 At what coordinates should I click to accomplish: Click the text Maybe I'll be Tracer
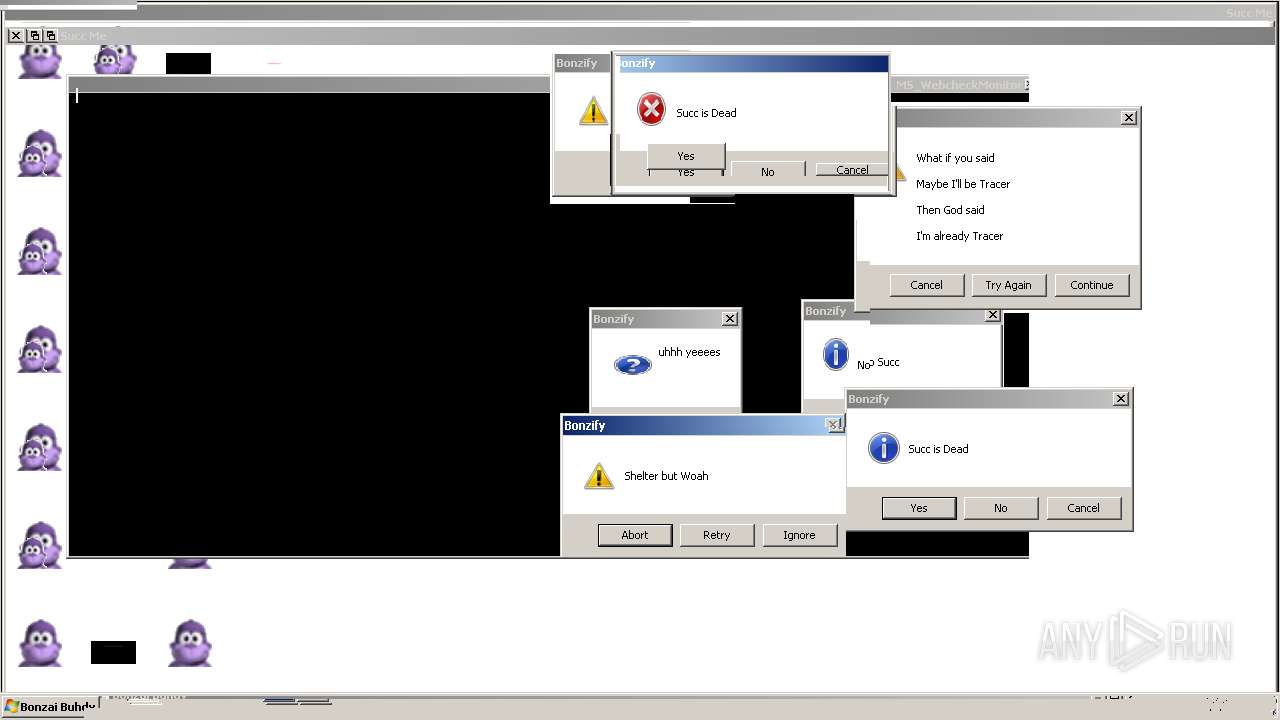click(963, 184)
